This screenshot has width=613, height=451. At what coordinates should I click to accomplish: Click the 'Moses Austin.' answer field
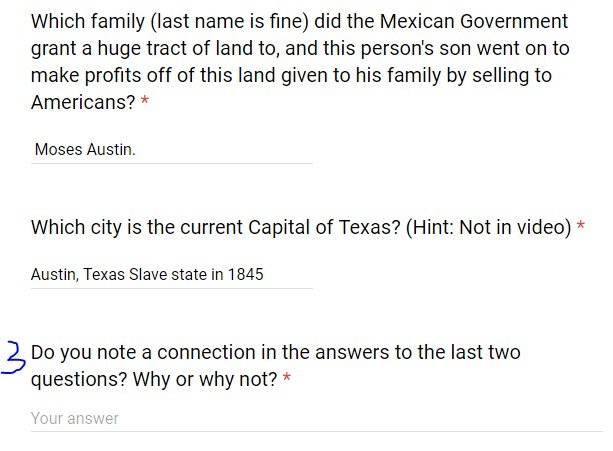tap(172, 150)
